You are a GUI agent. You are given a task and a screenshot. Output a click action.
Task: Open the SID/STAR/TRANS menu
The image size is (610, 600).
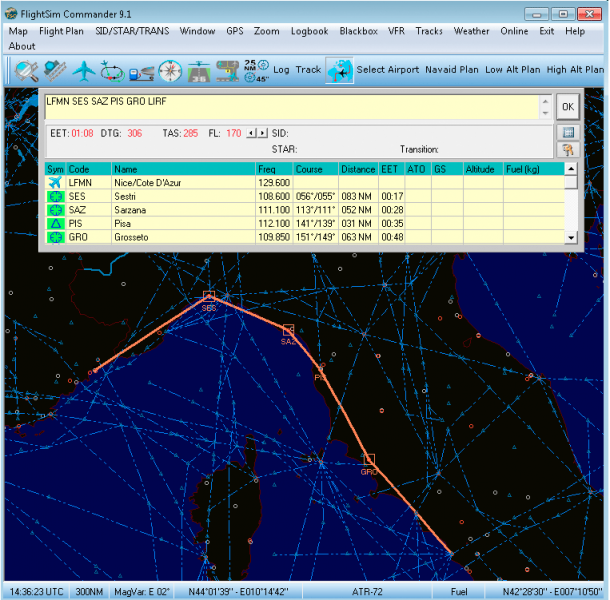tap(132, 31)
